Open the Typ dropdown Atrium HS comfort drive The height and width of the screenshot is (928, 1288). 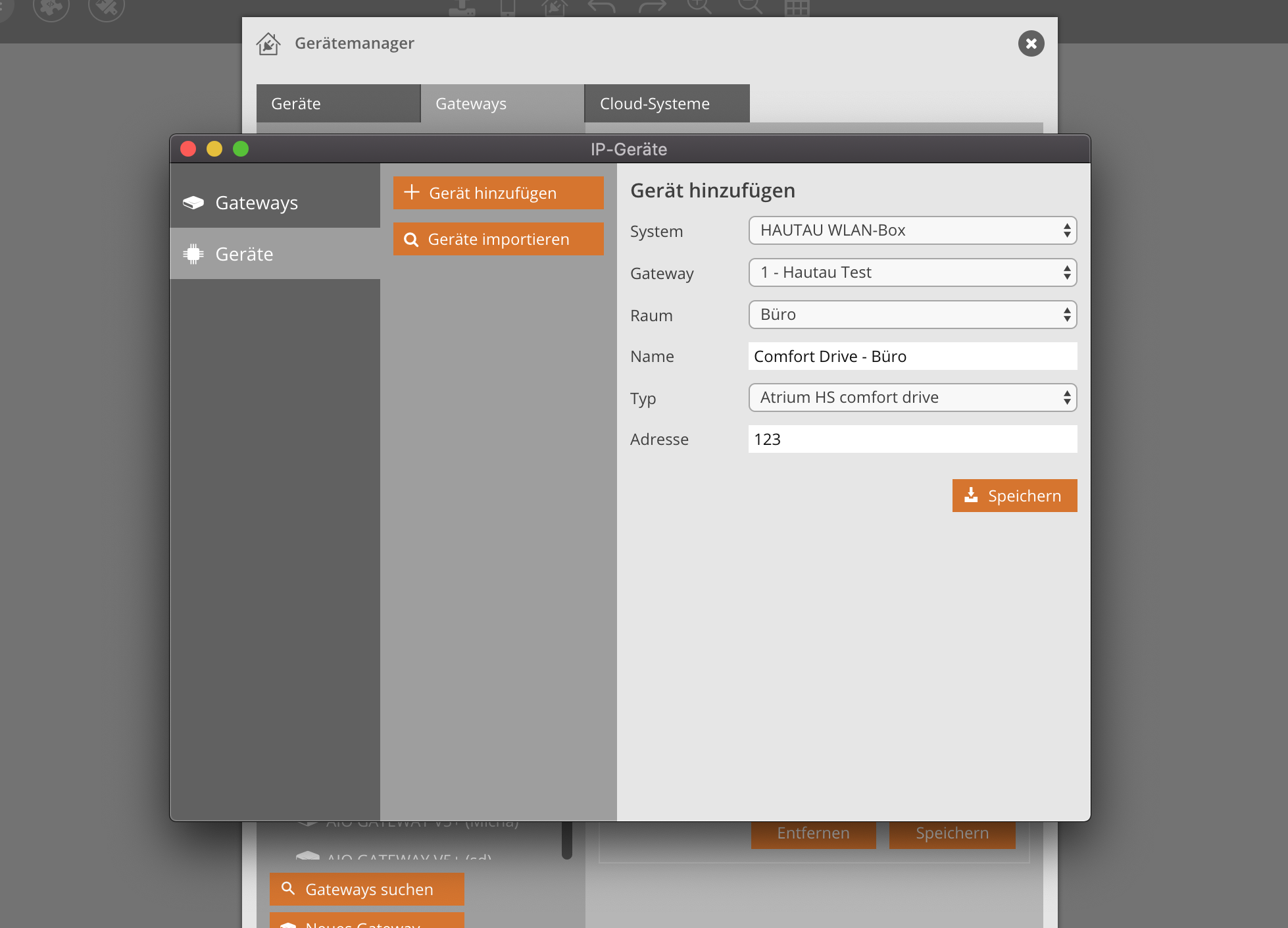click(912, 398)
